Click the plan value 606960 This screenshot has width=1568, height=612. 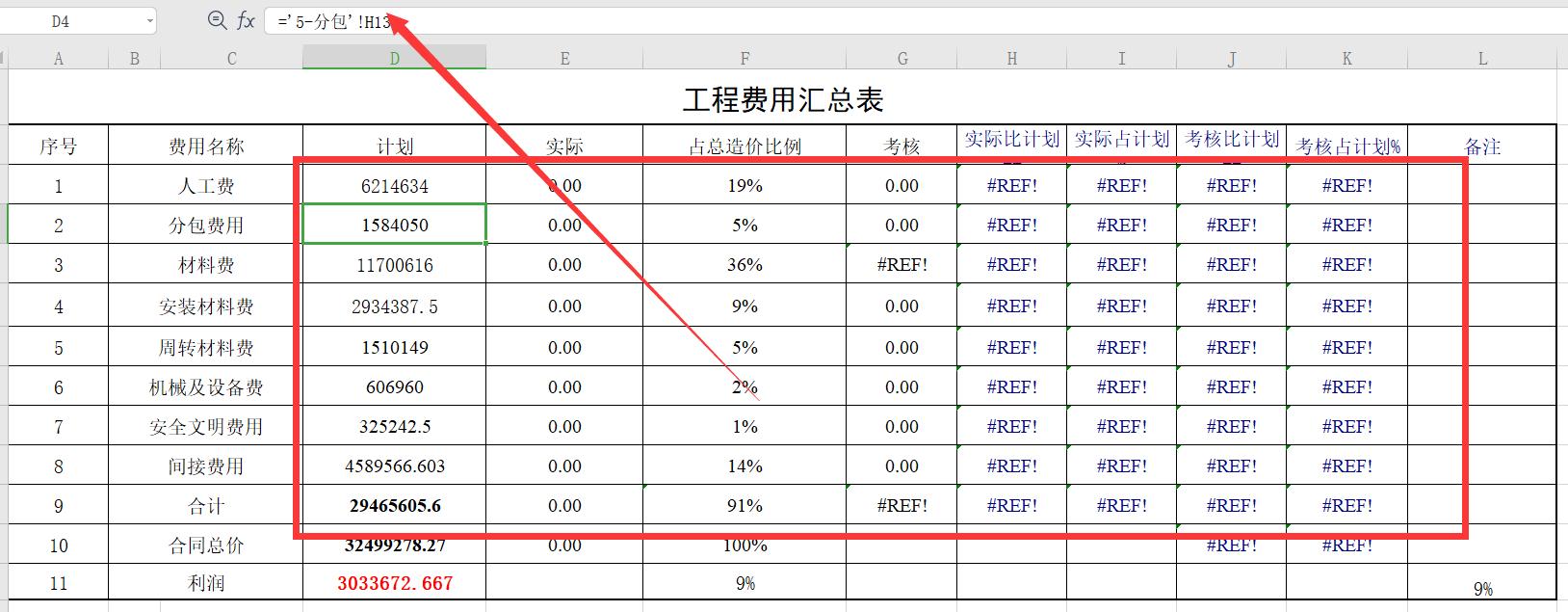[394, 386]
